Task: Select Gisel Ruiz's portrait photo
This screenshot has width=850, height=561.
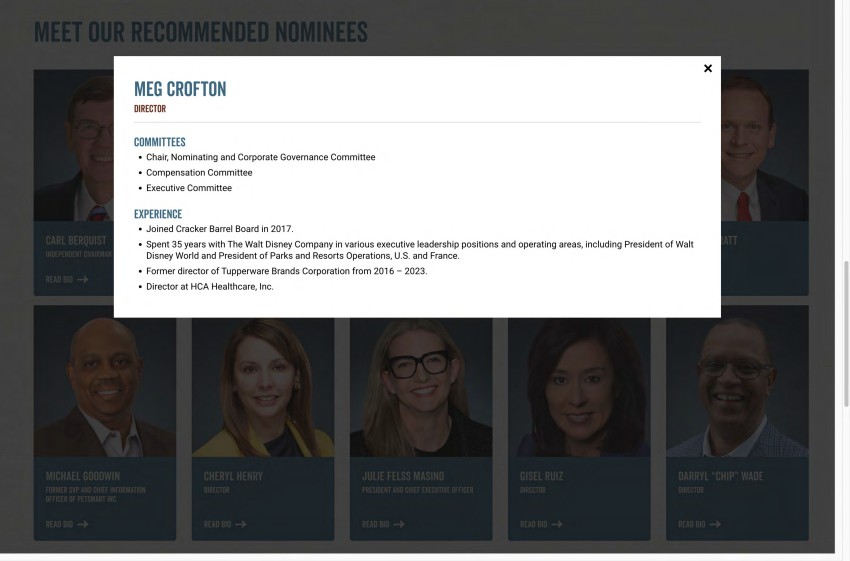Action: (579, 387)
